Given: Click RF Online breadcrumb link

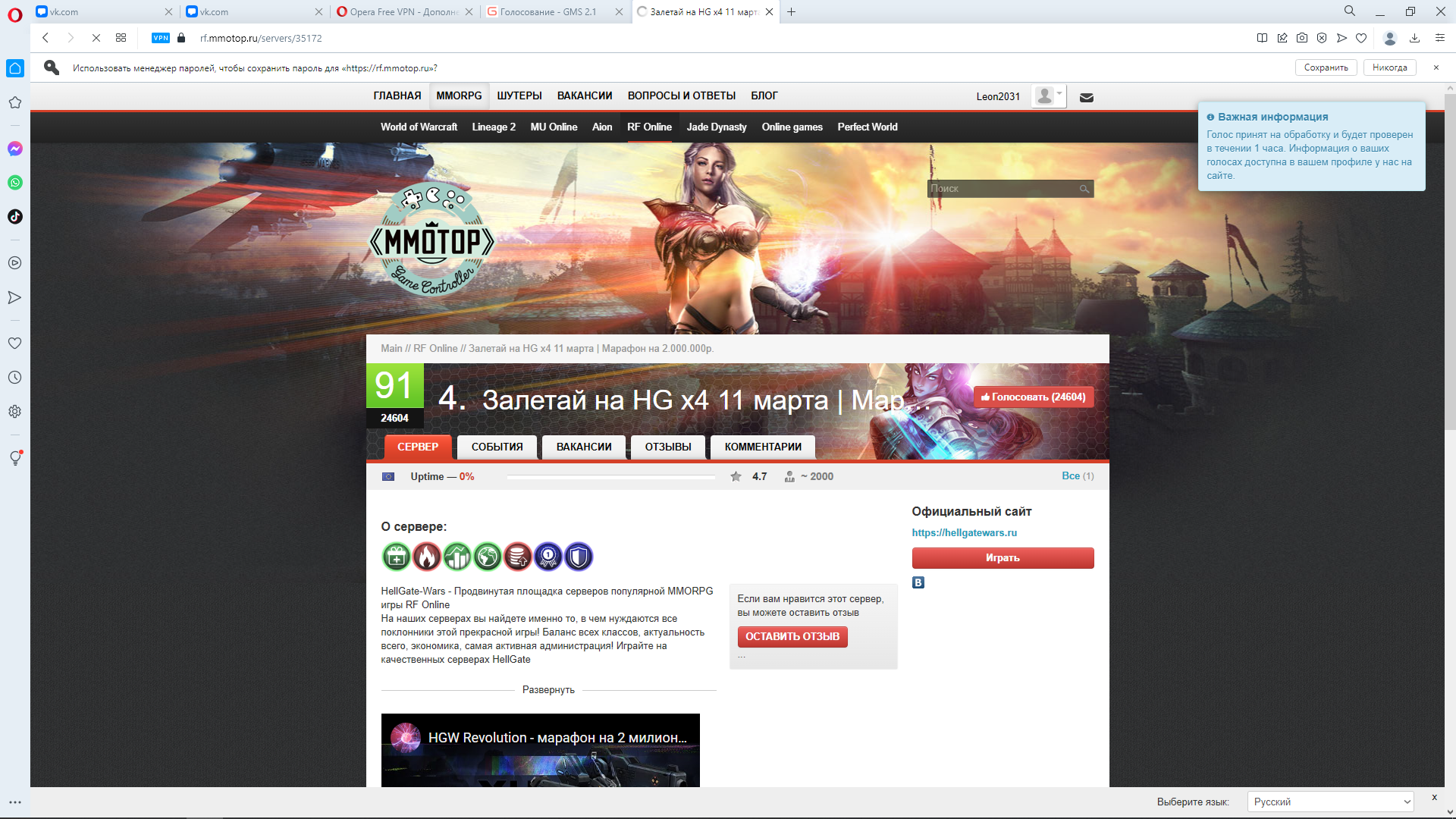Looking at the screenshot, I should [x=435, y=349].
